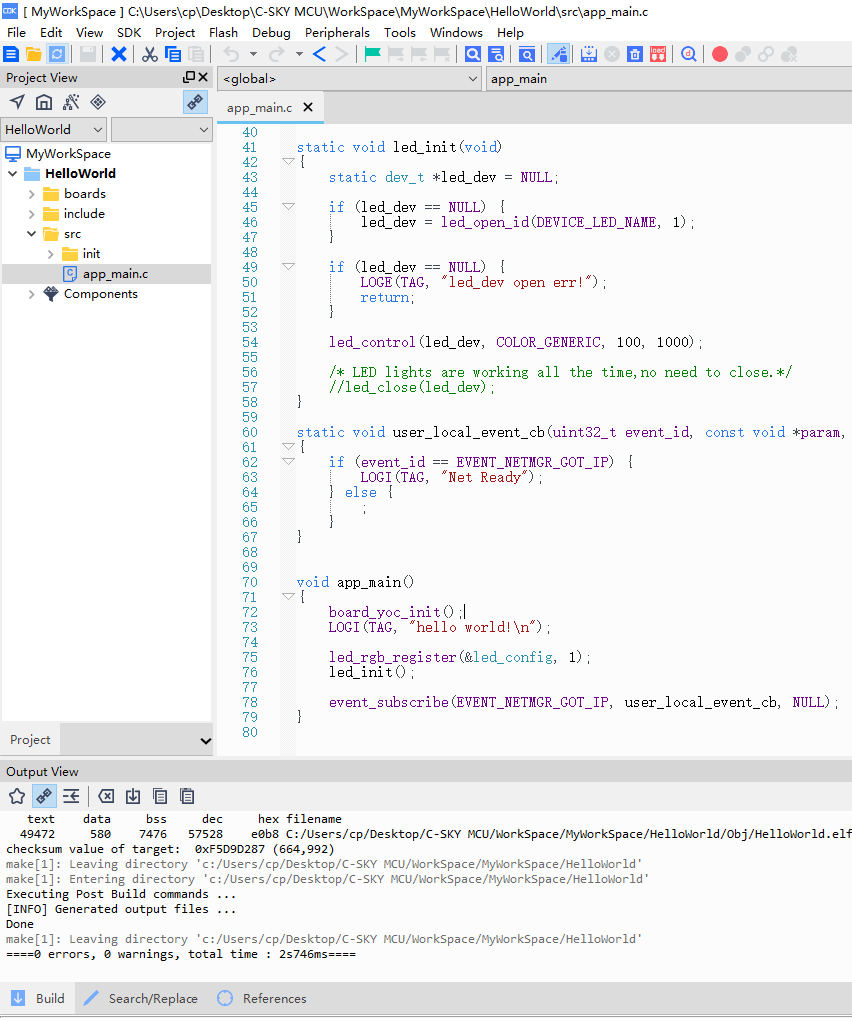Click the scissors Cut icon

tap(150, 55)
